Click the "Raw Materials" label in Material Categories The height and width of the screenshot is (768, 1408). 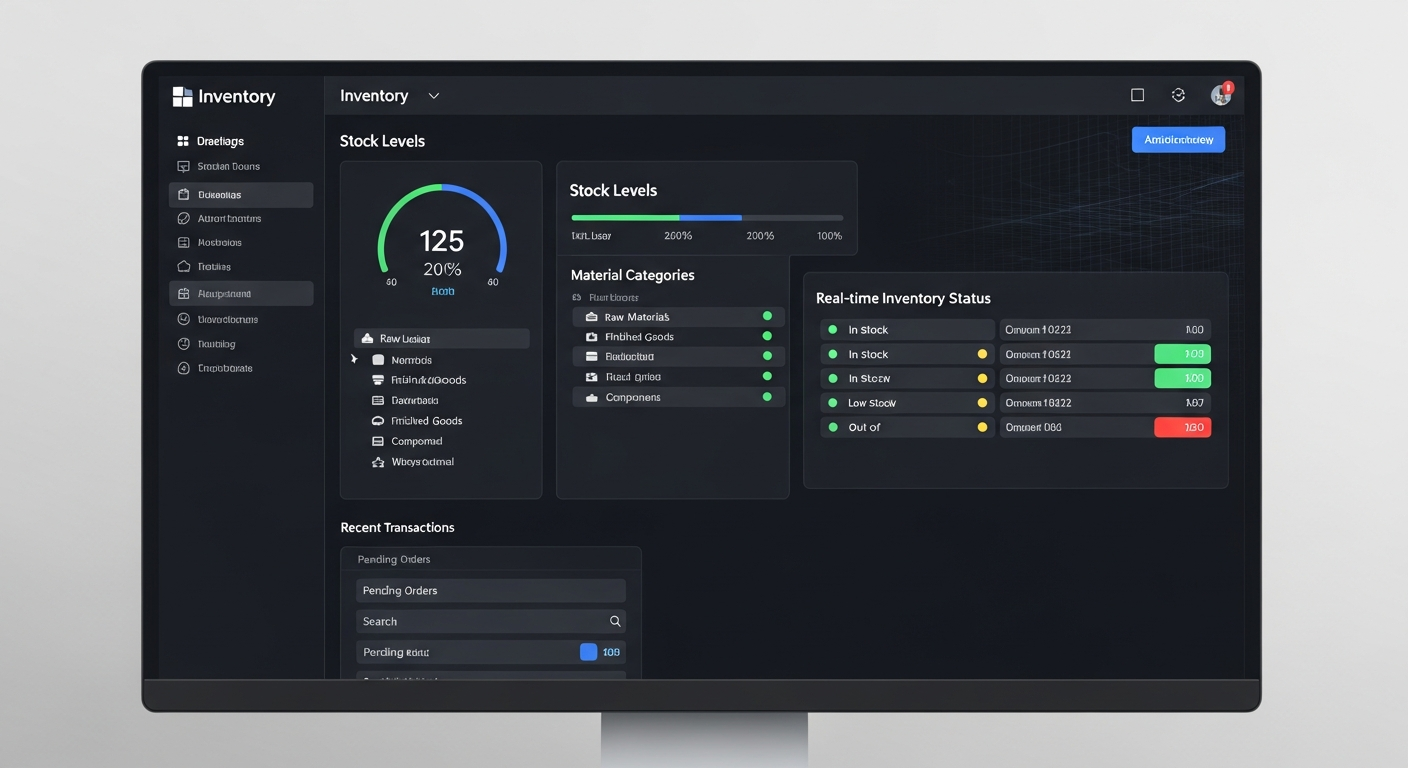coord(637,317)
